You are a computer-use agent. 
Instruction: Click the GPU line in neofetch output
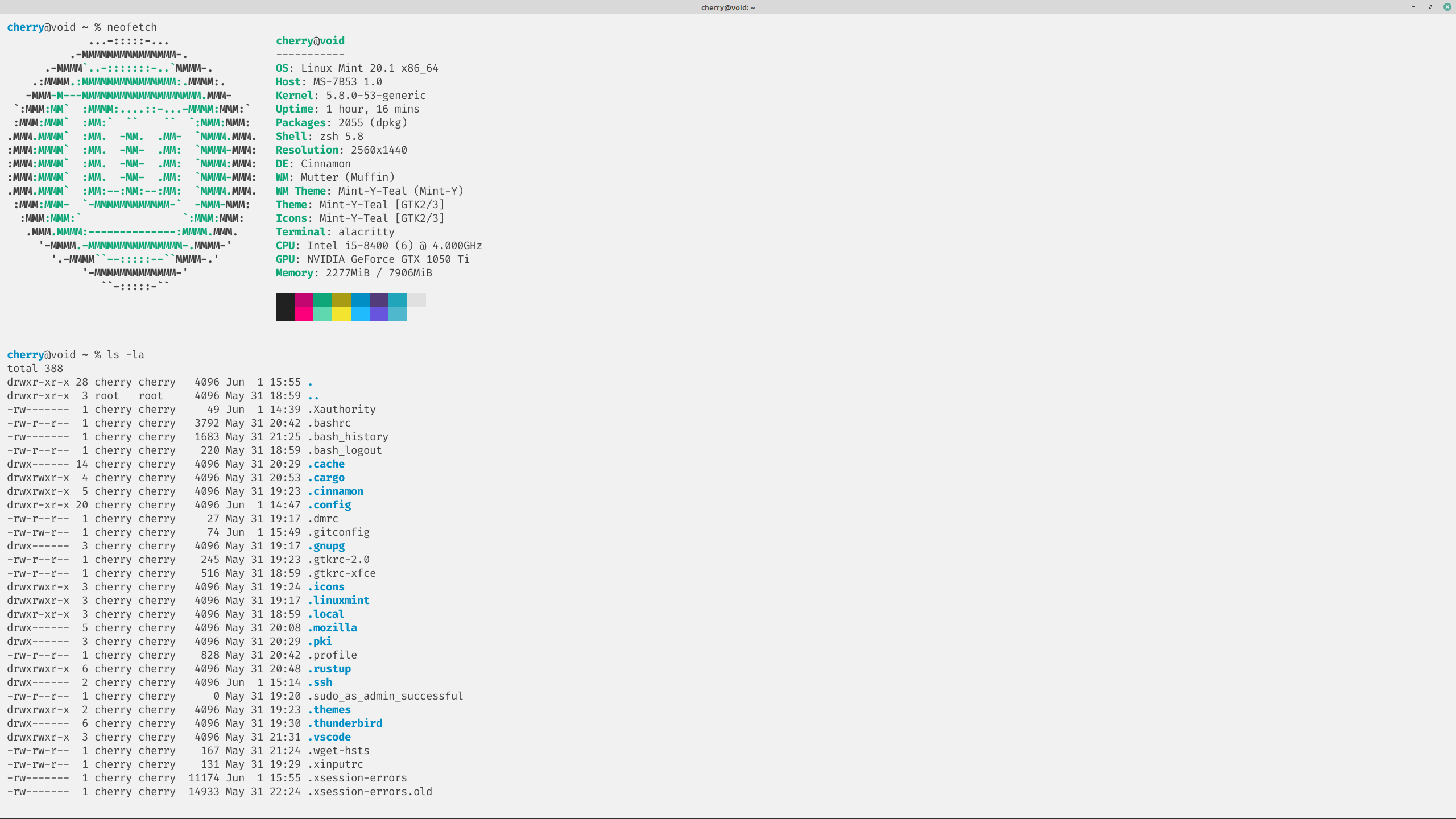[x=373, y=259]
